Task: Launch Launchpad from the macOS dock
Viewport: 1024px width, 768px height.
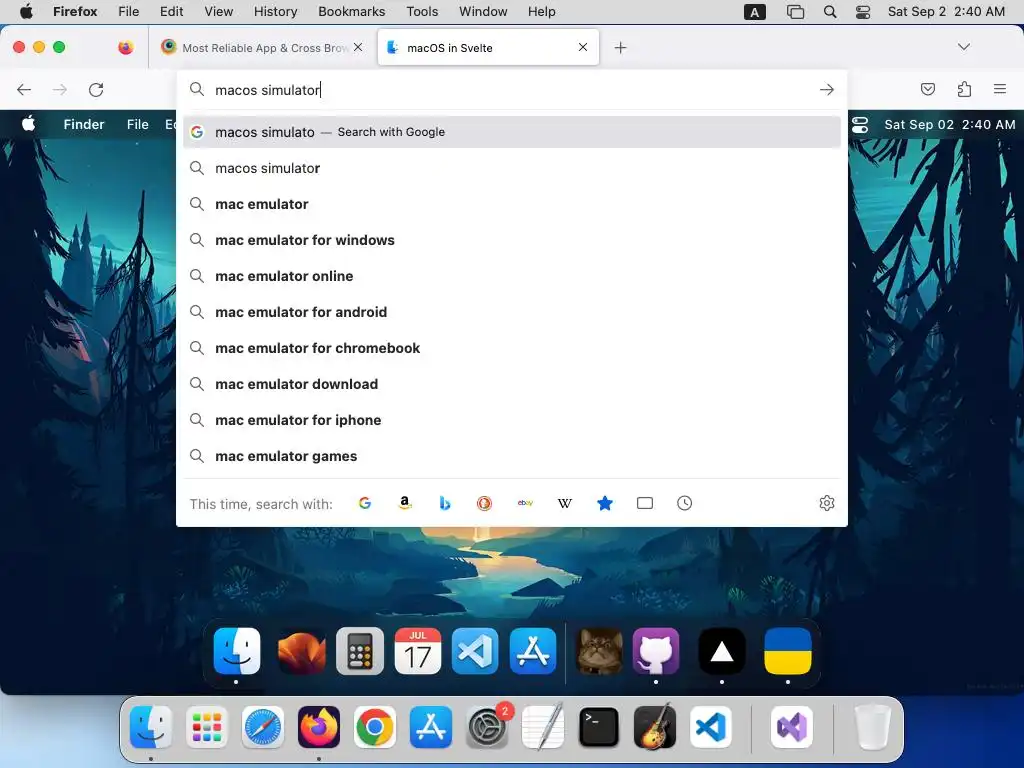Action: 206,727
